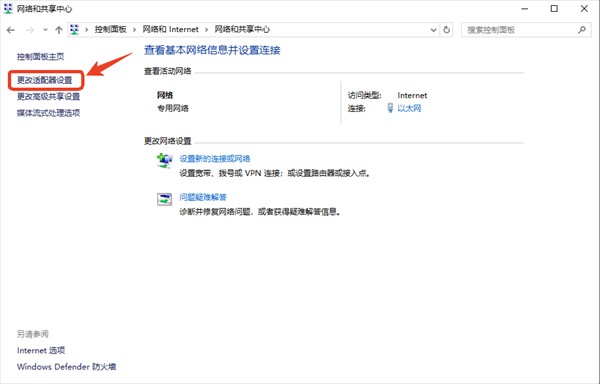Open the 以太网 connection link
This screenshot has height=384, width=600.
(409, 108)
